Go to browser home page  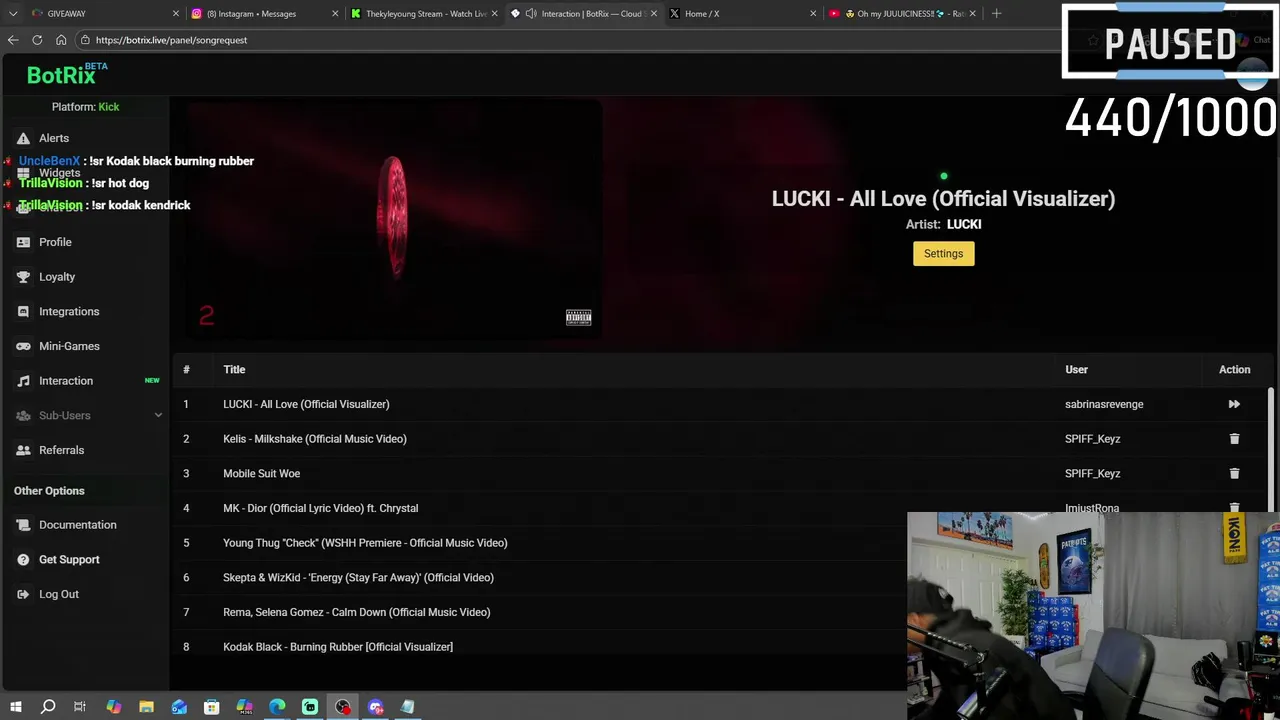[x=61, y=40]
